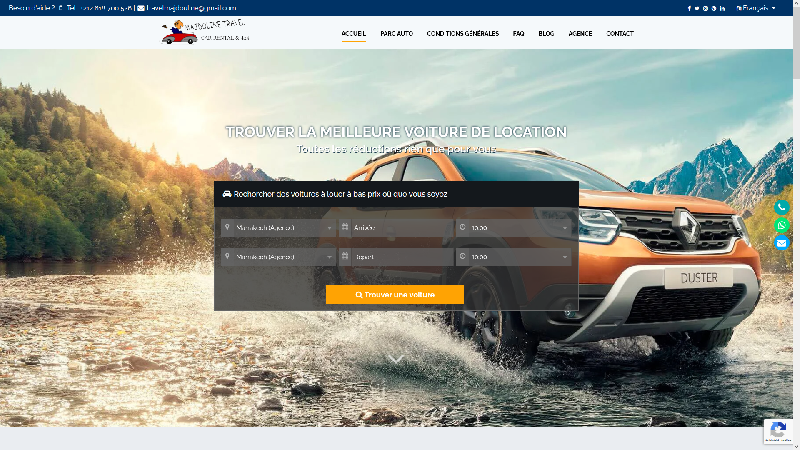Viewport: 800px width, 450px height.
Task: Open the AGENCE menu item
Action: point(580,34)
